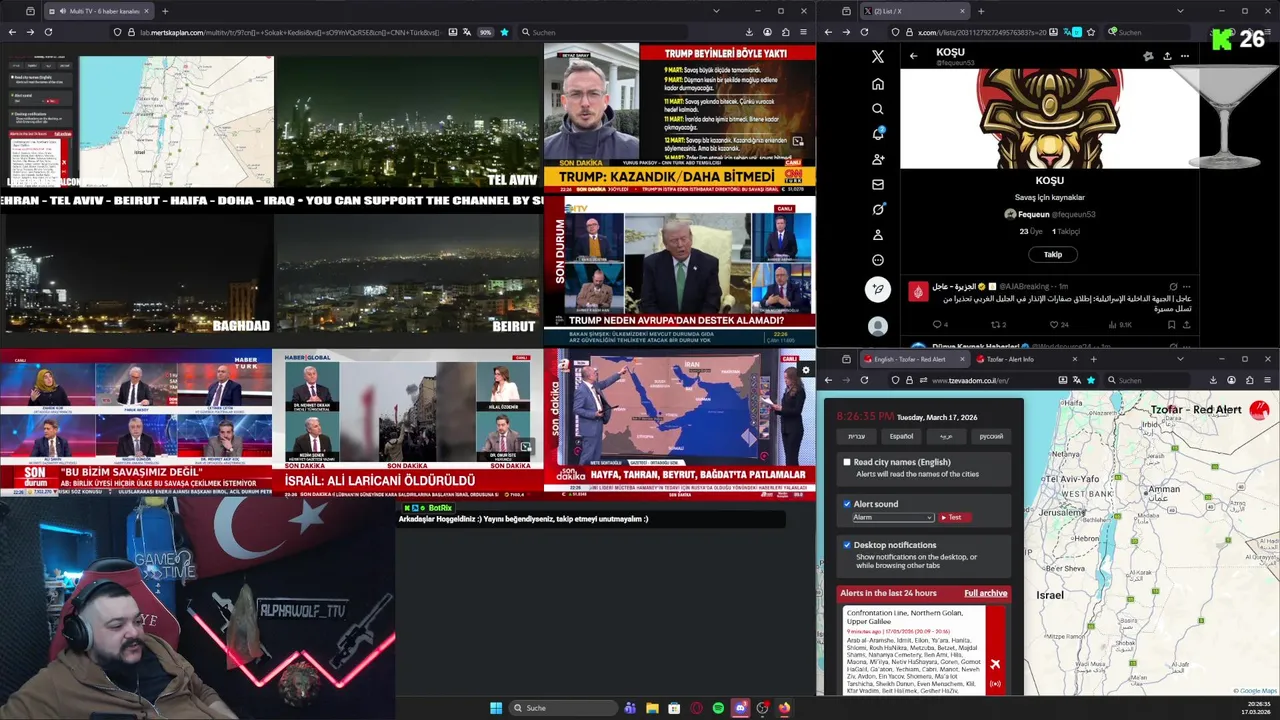
Task: Toggle the Alert sound checkbox
Action: coord(847,504)
